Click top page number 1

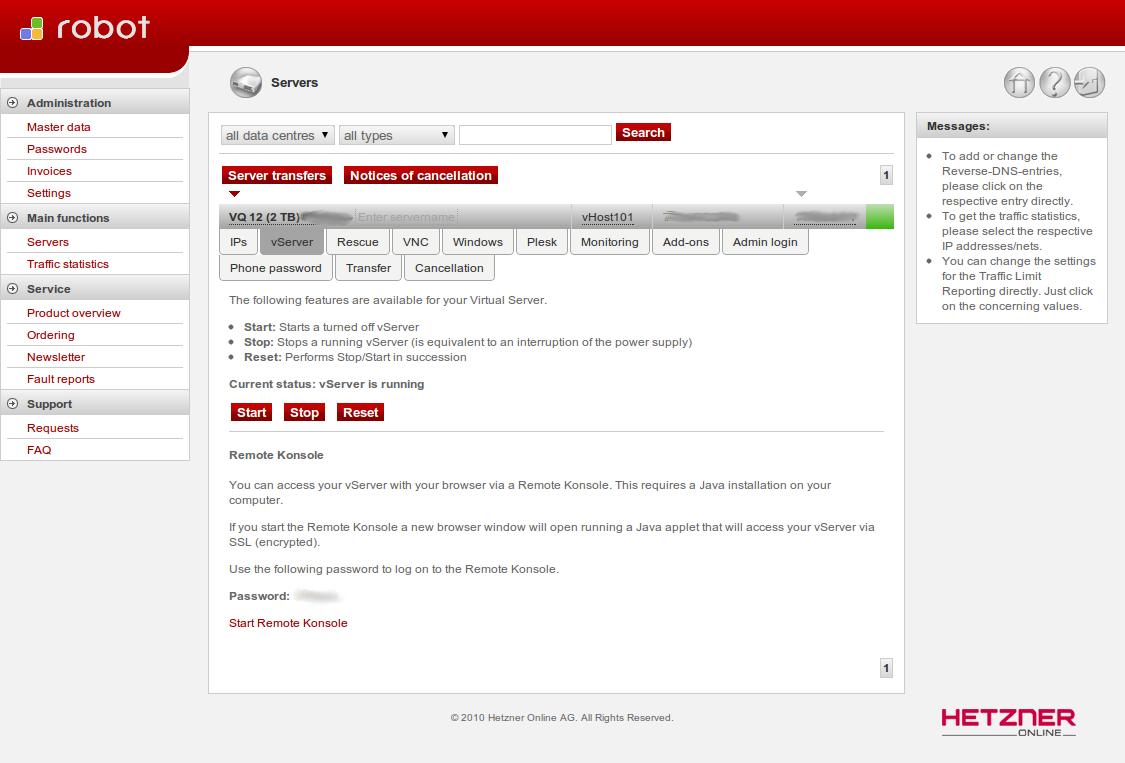[886, 175]
